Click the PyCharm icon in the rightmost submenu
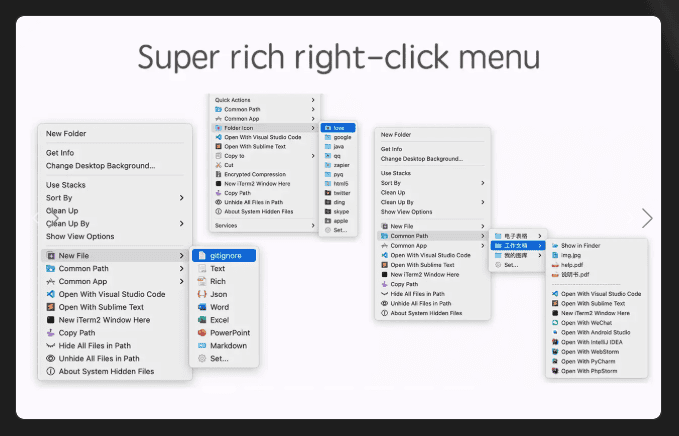 tap(555, 362)
